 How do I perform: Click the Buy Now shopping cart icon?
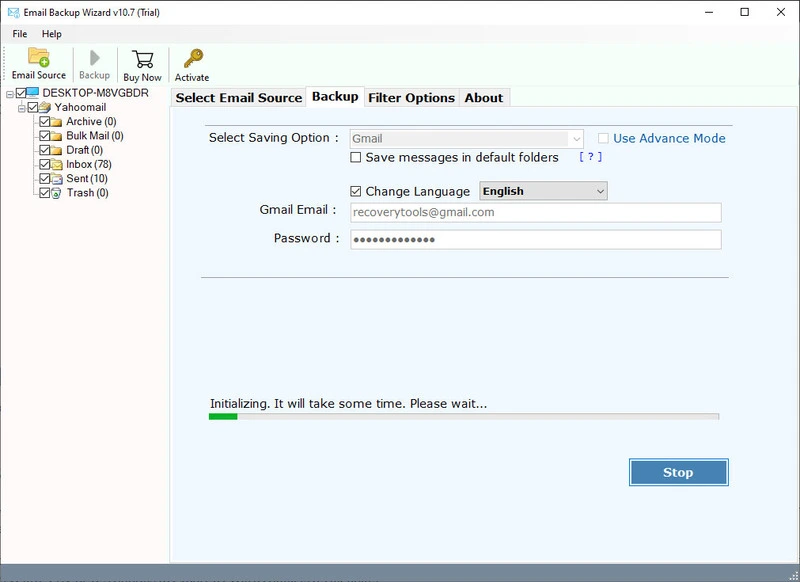142,59
